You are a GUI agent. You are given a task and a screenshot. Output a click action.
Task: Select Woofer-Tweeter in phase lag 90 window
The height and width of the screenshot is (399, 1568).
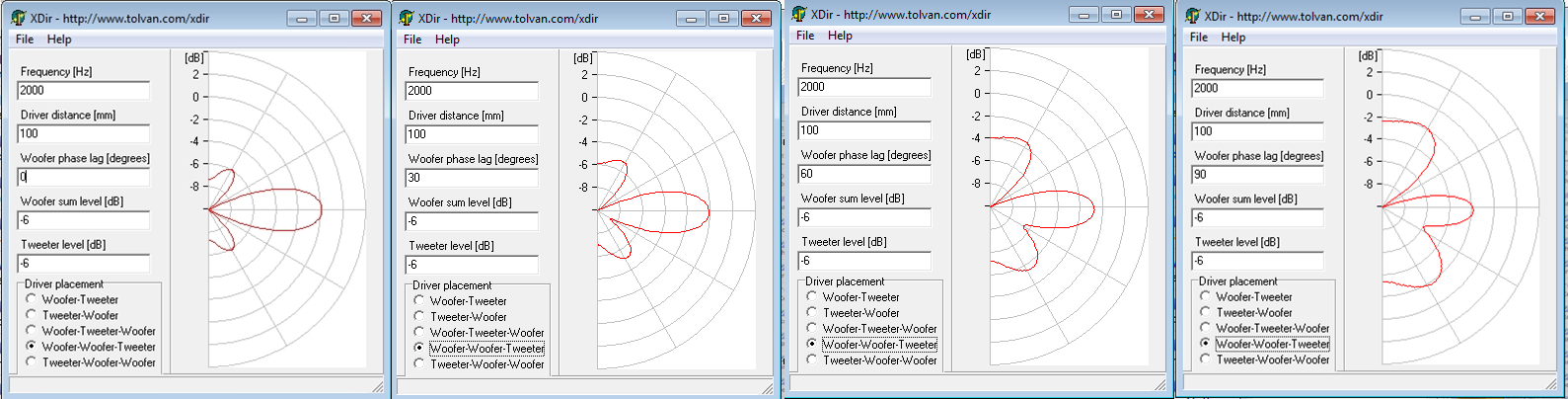click(x=1246, y=296)
